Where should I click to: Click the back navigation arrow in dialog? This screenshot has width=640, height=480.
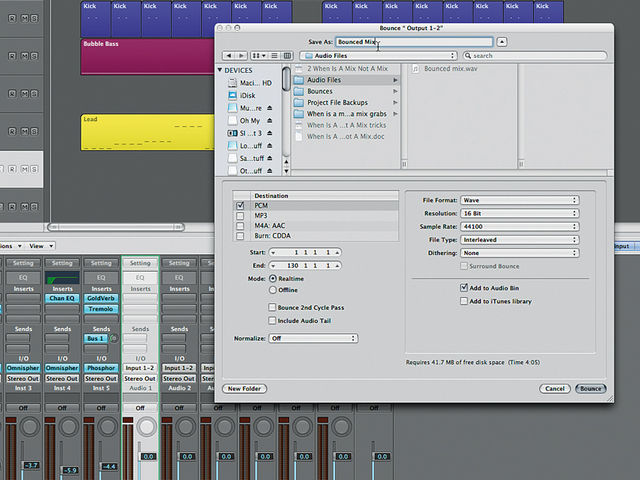click(x=229, y=56)
